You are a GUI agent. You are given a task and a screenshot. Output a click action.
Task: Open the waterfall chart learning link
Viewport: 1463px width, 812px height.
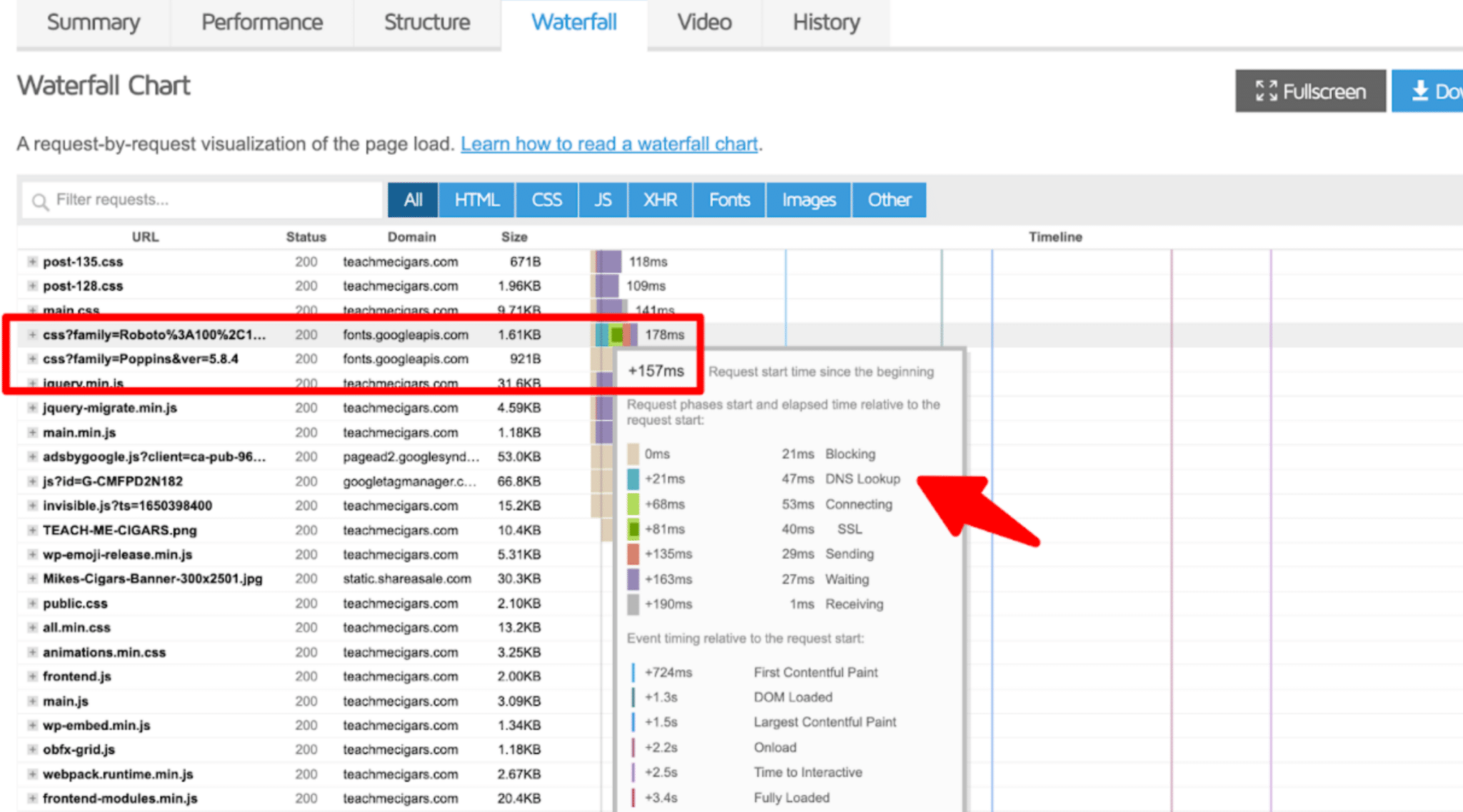609,144
